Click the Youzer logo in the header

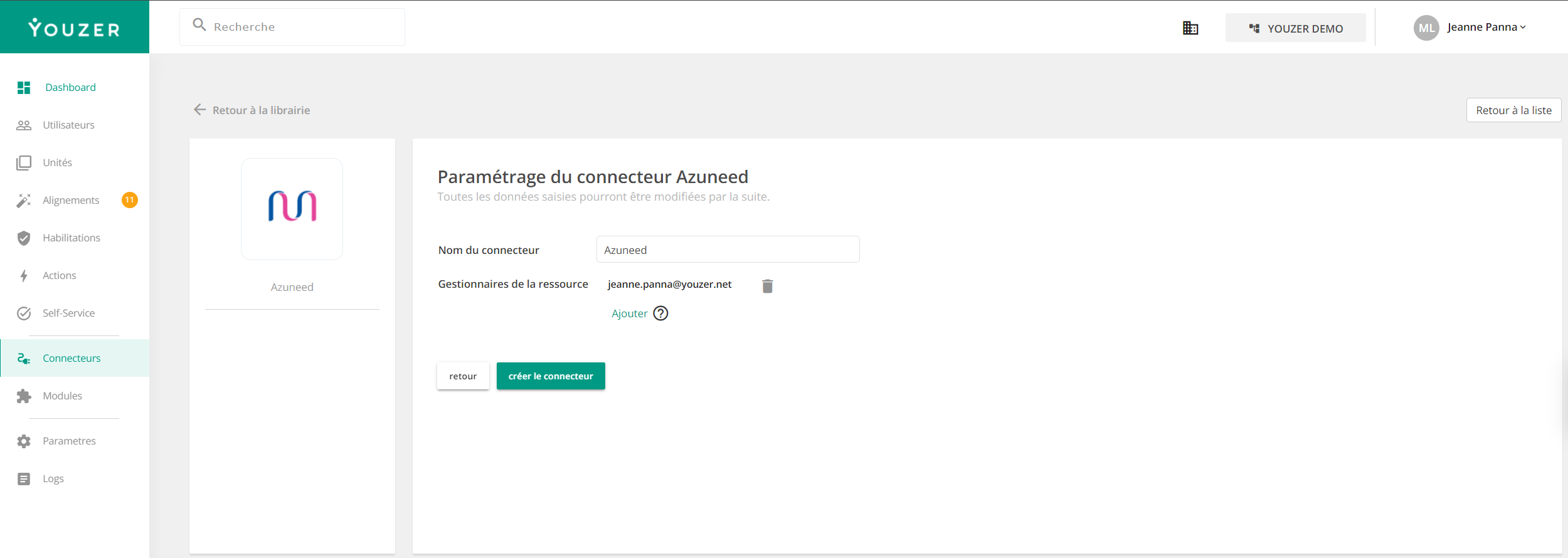[74, 28]
